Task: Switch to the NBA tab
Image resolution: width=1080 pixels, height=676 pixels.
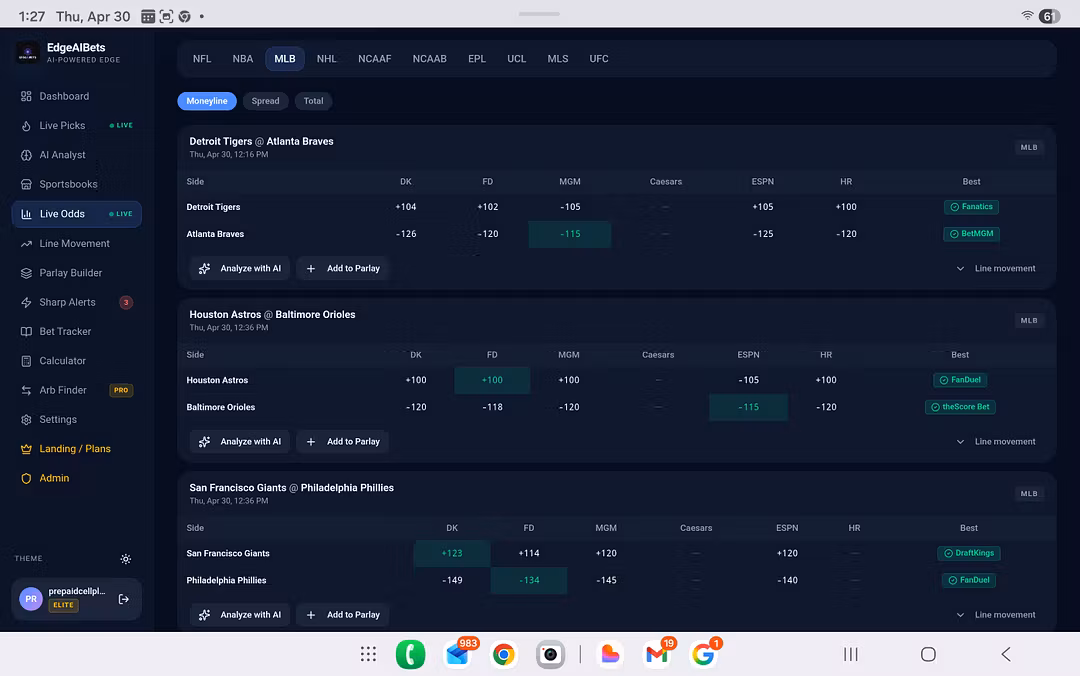Action: [242, 59]
